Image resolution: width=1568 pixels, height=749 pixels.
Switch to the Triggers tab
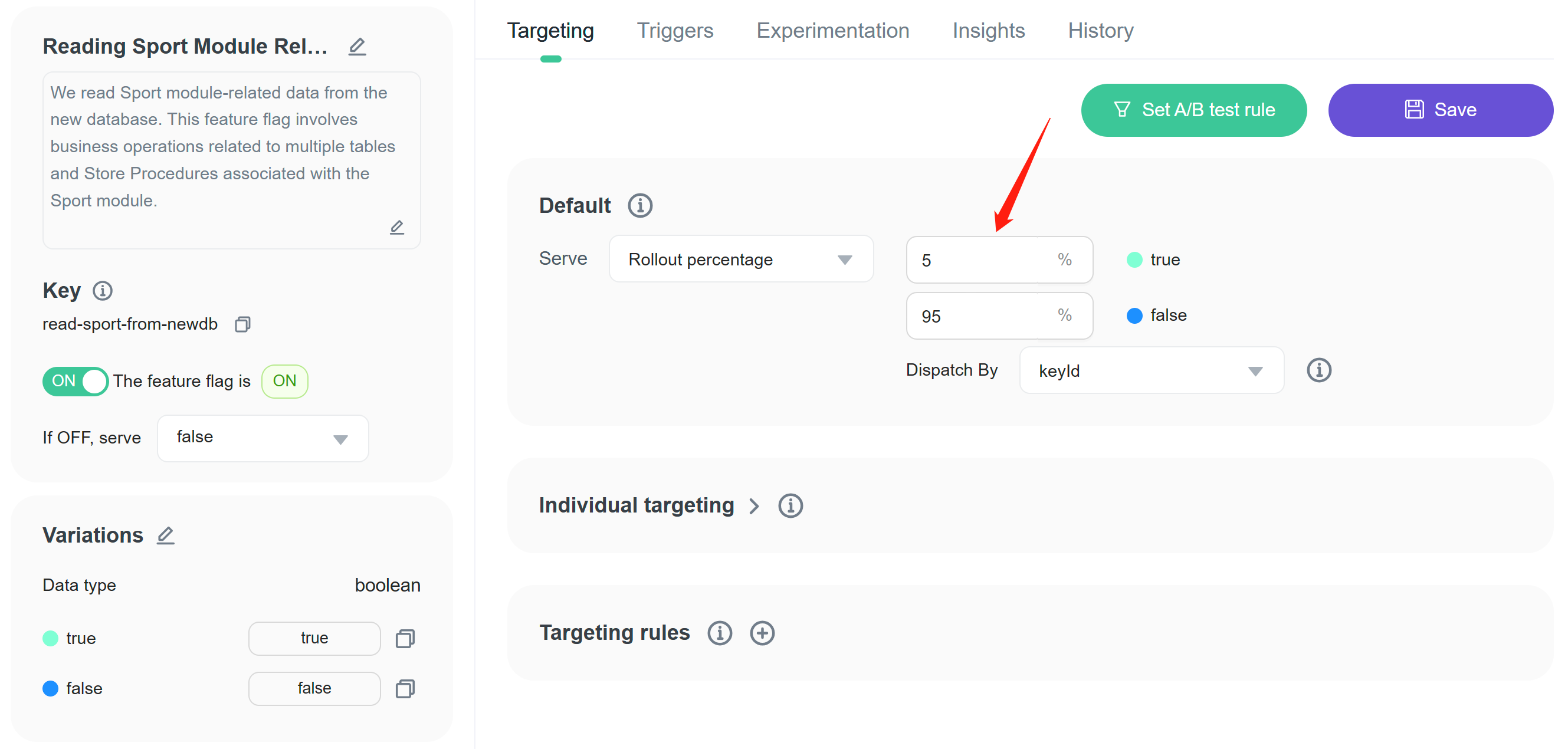(x=674, y=31)
